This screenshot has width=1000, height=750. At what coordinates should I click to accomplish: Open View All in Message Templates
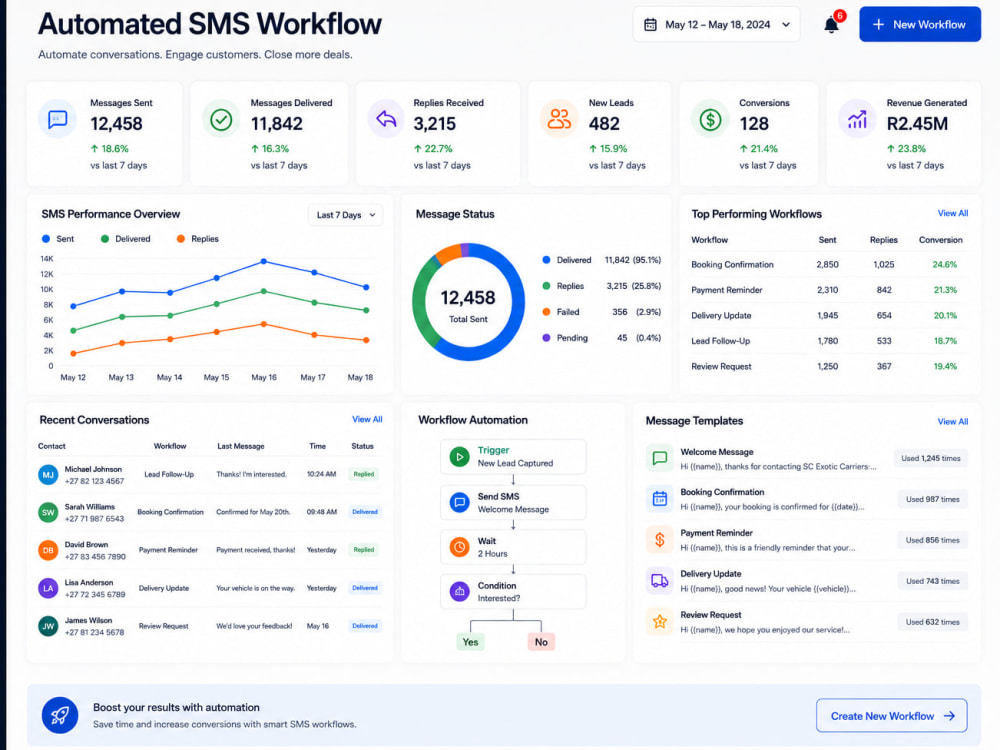click(x=953, y=422)
